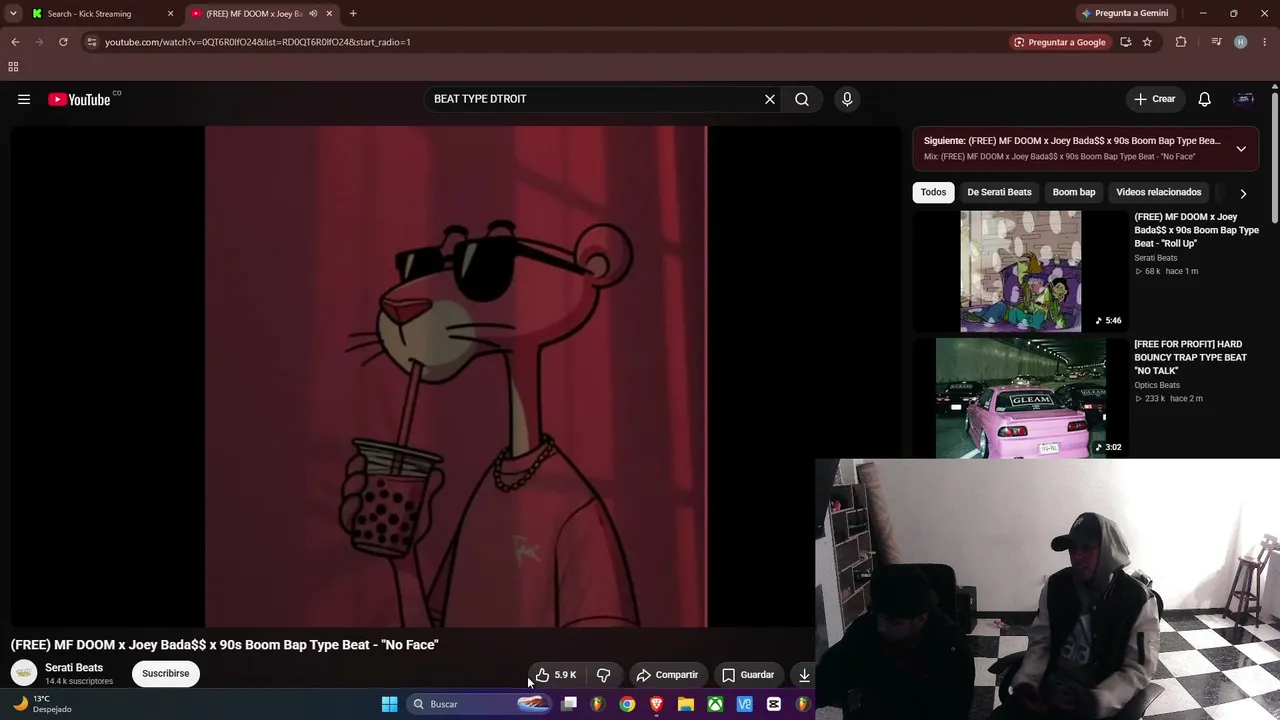Viewport: 1280px width, 720px height.
Task: Click the taskbar Buscar search box
Action: click(x=481, y=704)
